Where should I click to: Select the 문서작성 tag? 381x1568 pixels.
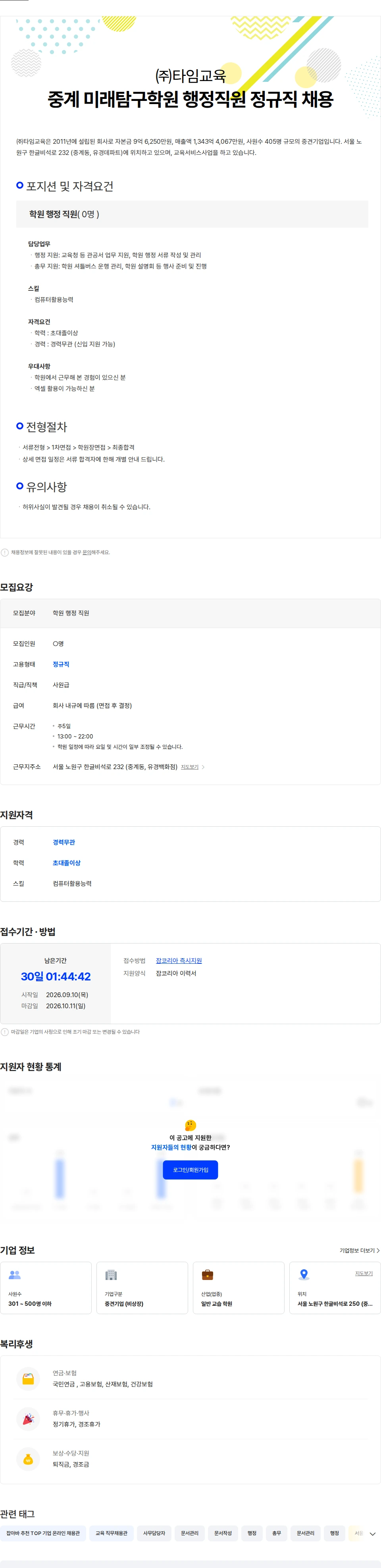223,1533
